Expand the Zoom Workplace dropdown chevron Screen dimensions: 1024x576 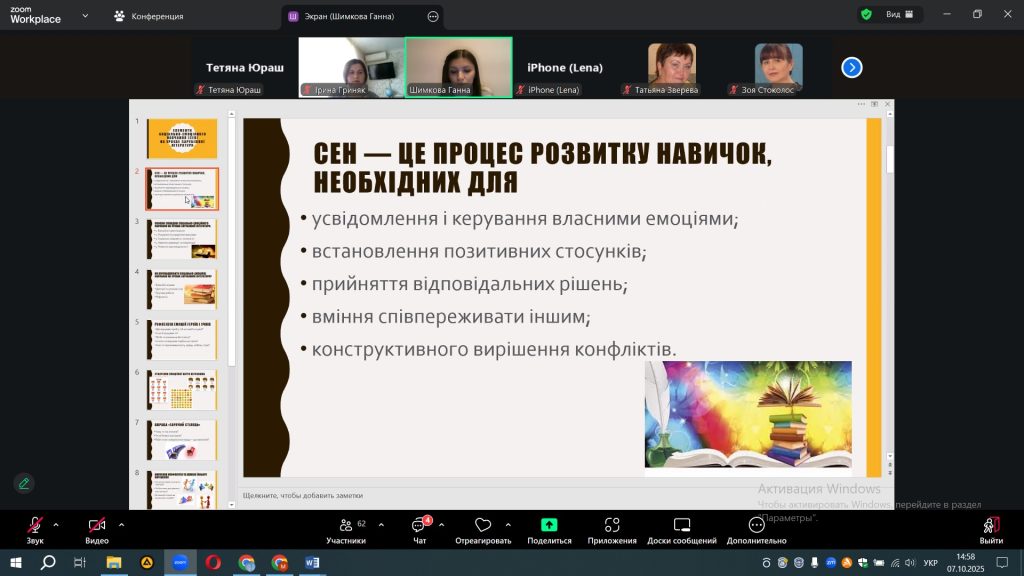tap(84, 16)
